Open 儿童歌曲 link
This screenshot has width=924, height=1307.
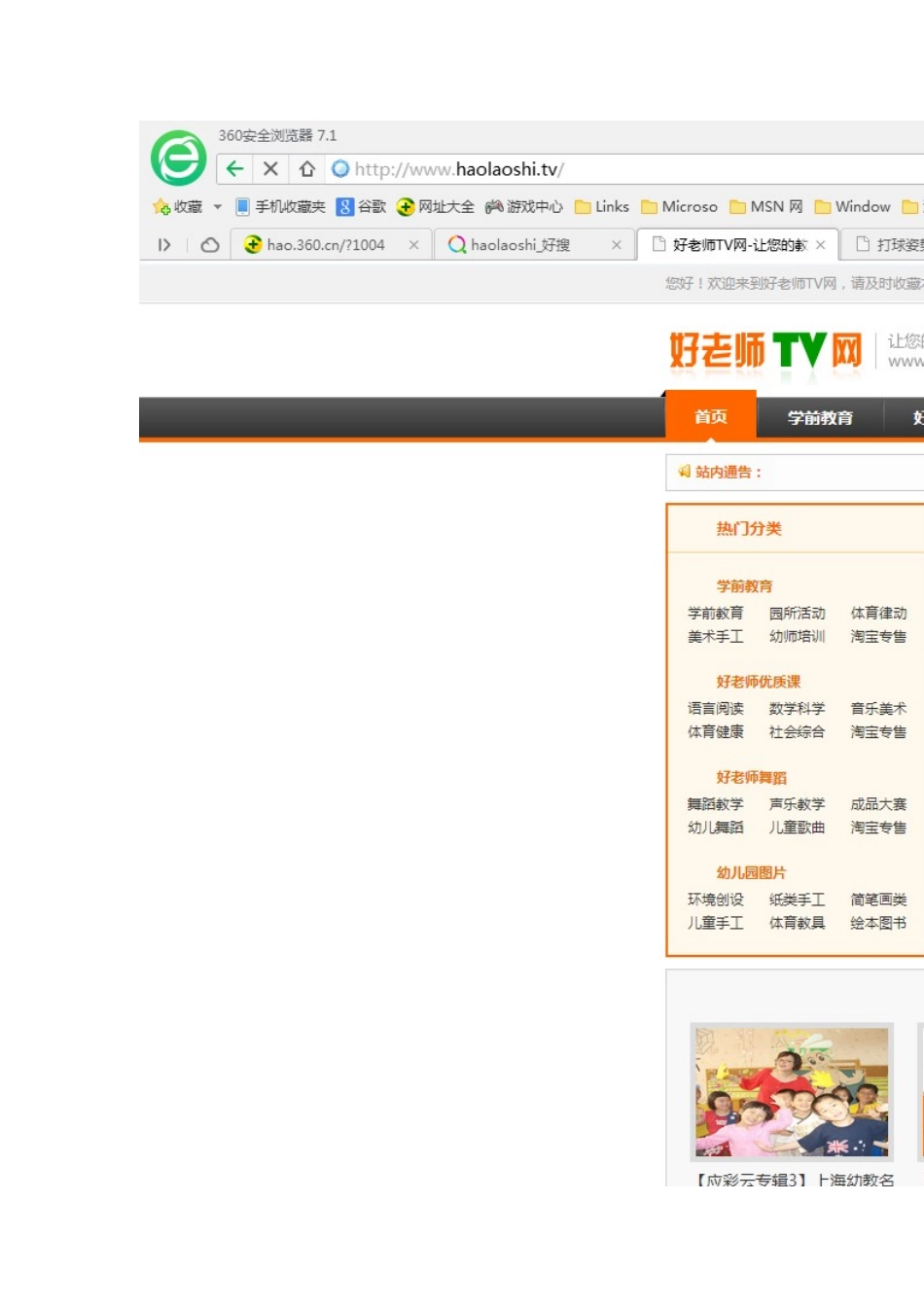coord(797,828)
